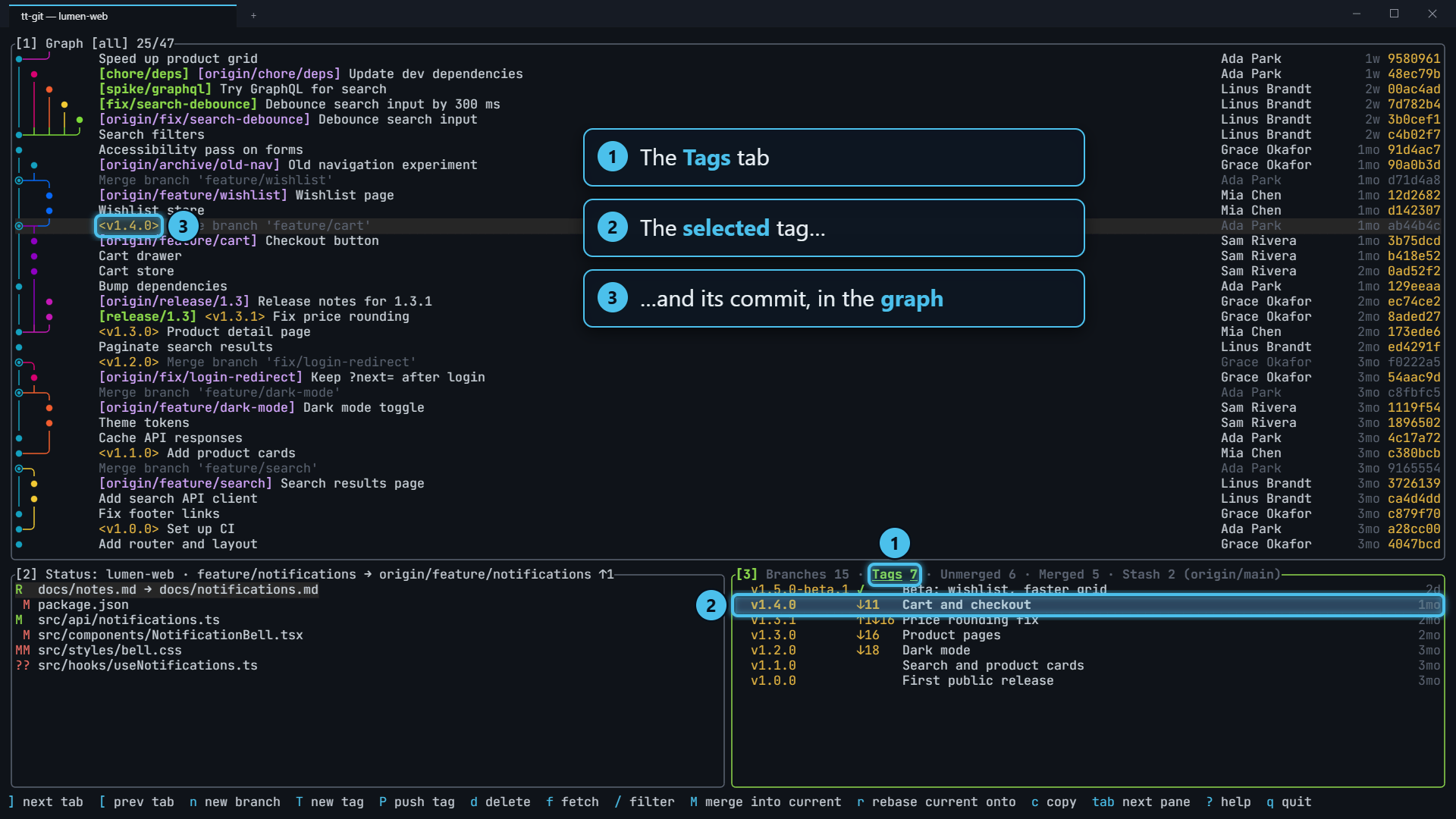Image resolution: width=1456 pixels, height=819 pixels.
Task: Switch to the Branches 15 tab
Action: (807, 575)
